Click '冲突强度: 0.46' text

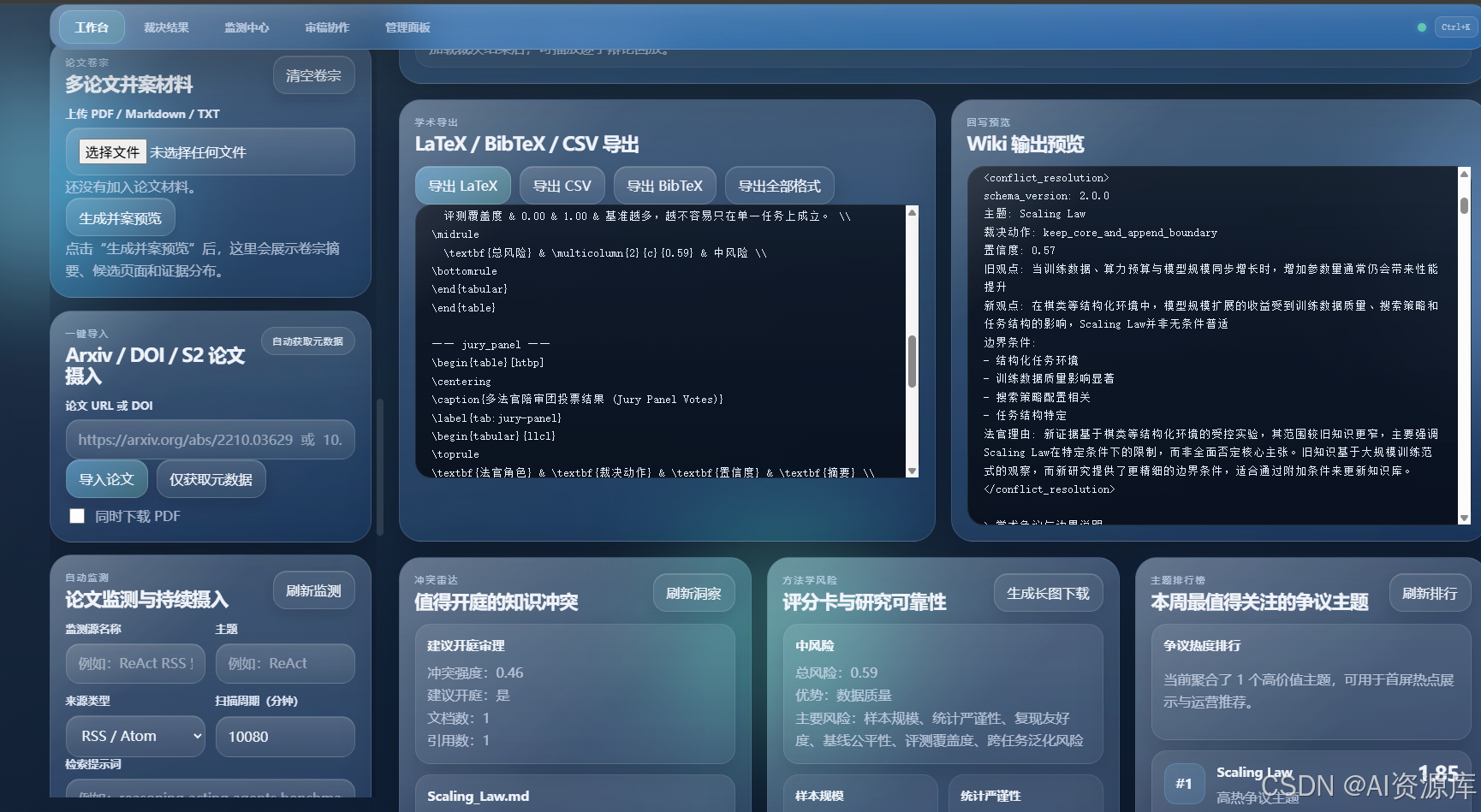click(x=475, y=673)
